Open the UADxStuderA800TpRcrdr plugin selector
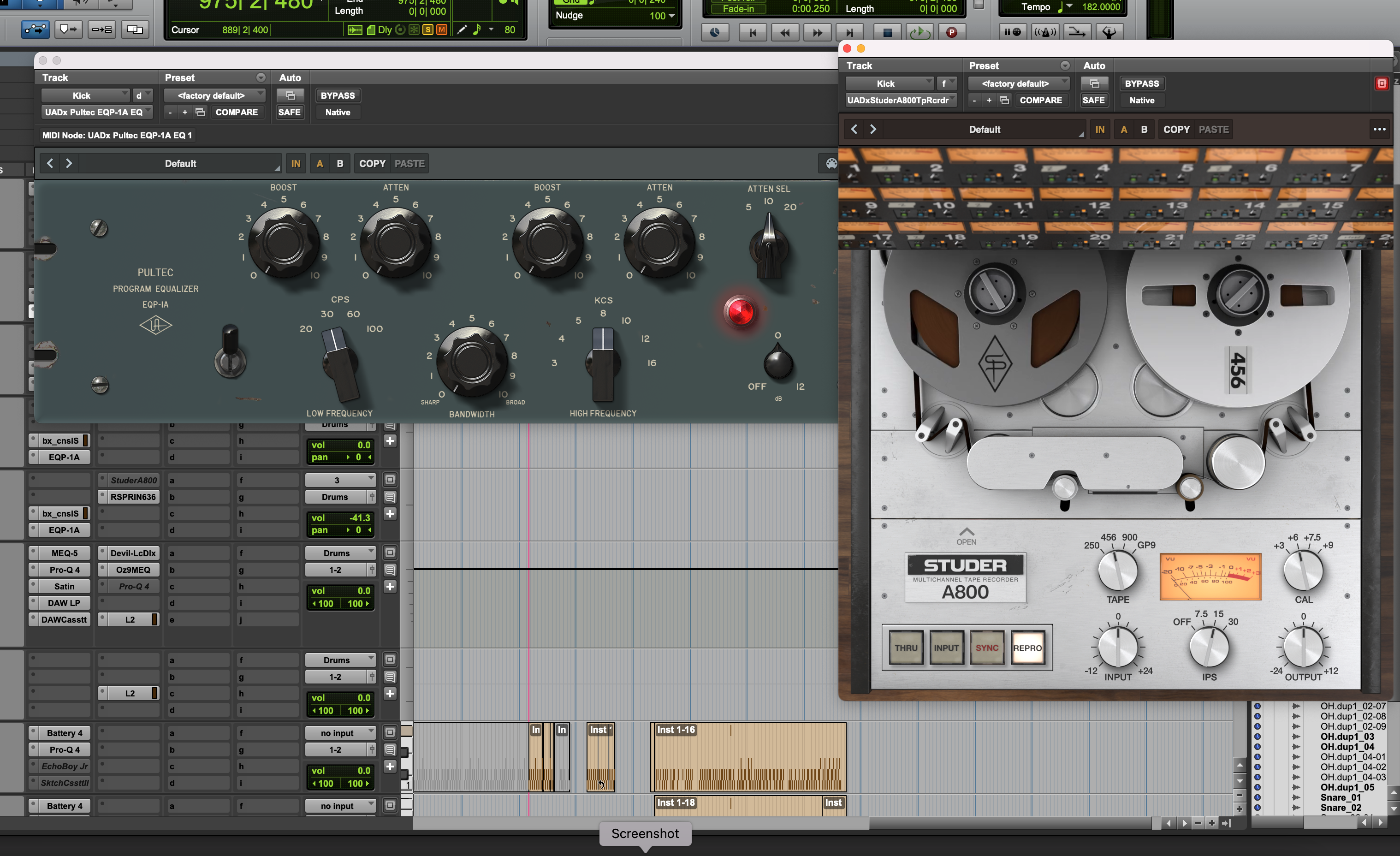Screen dimensions: 1400x856 [902, 100]
